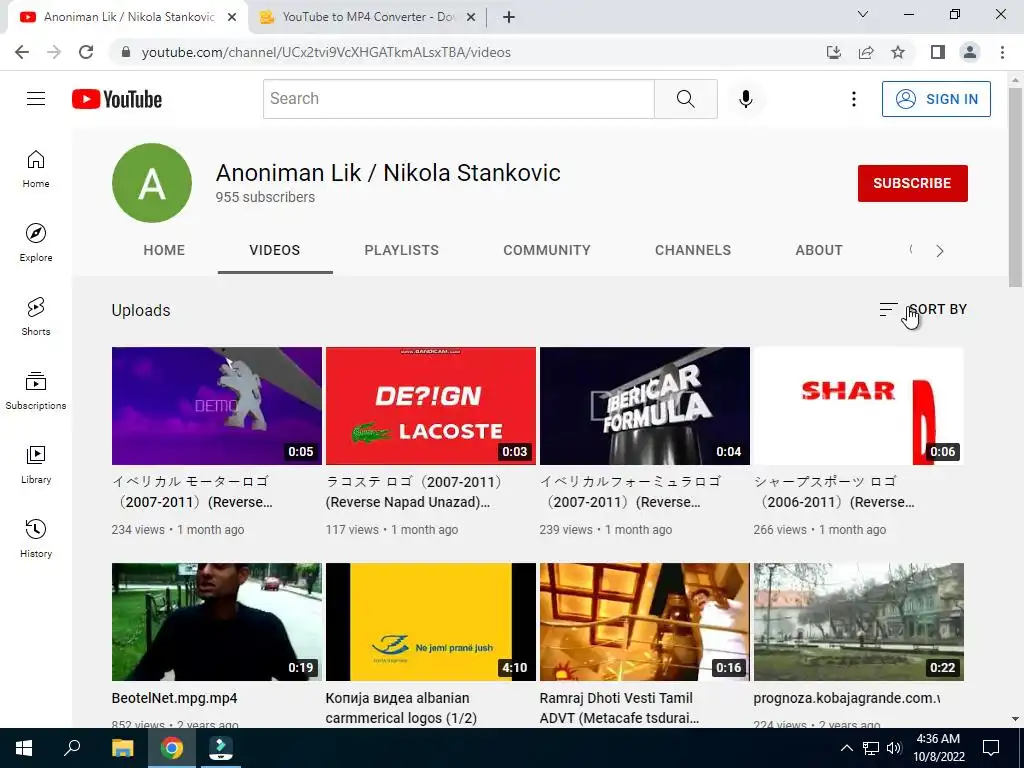Play the red Lacoste 0:03 thumbnail

click(x=431, y=406)
